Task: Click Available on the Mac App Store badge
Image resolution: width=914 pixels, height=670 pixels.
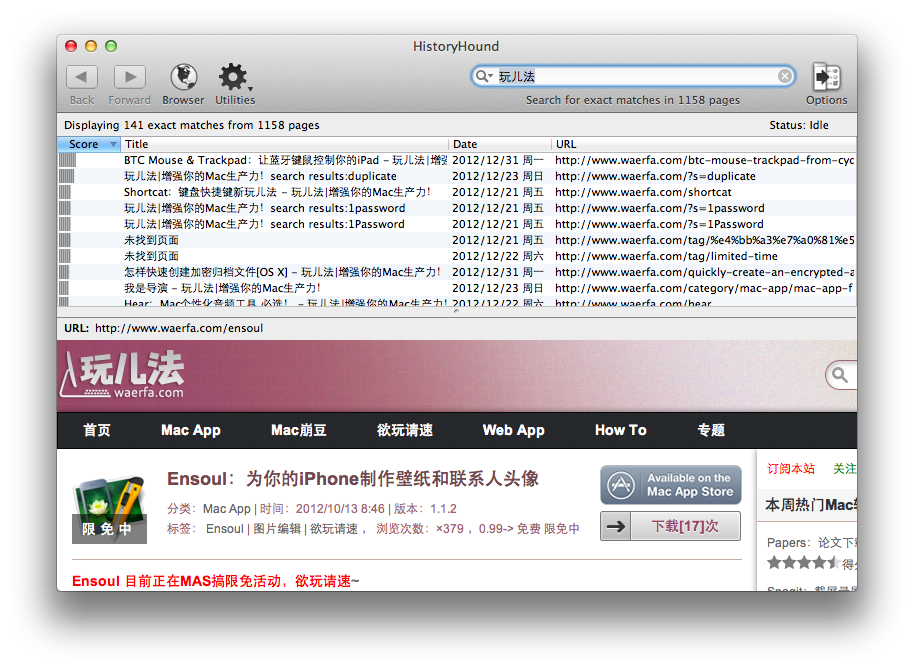Action: (x=670, y=485)
